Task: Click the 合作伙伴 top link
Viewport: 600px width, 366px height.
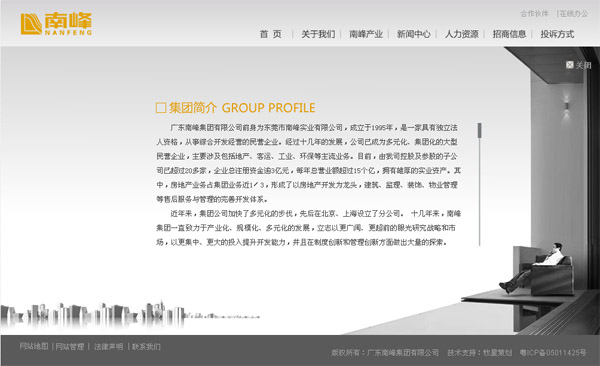Action: pos(535,14)
